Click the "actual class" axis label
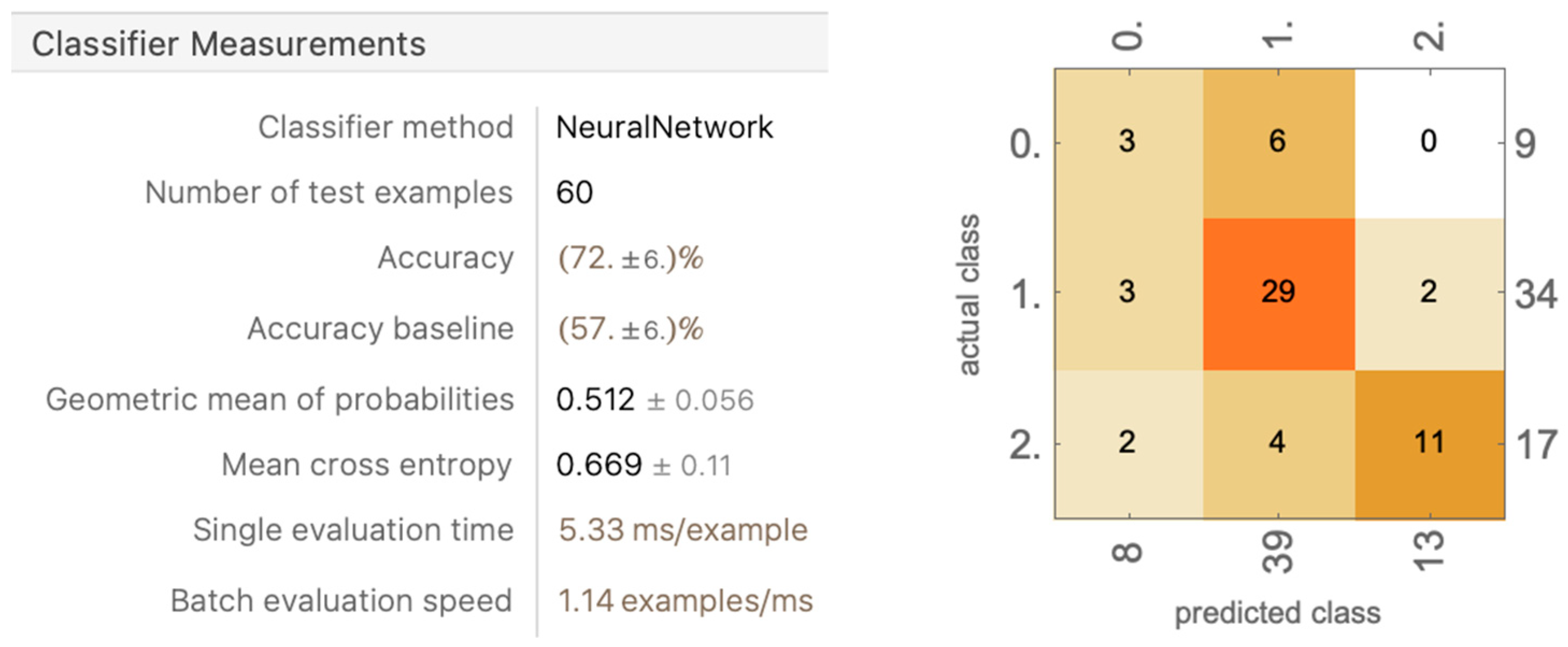 pos(969,294)
